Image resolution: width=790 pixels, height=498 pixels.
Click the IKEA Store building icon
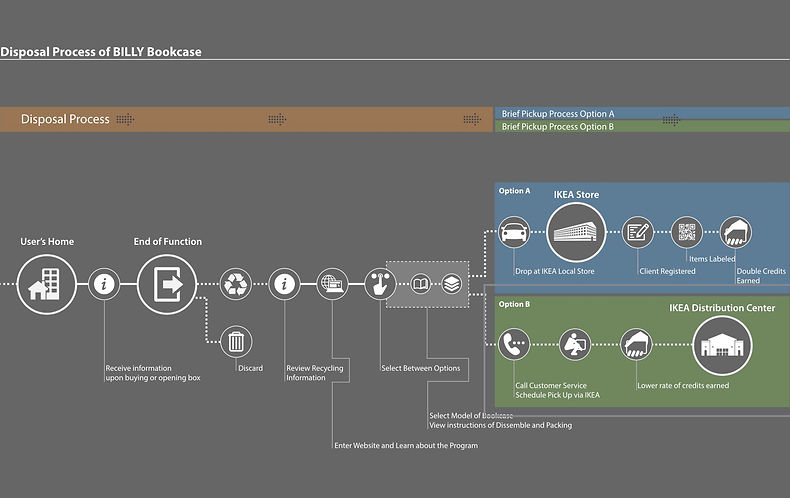click(576, 232)
